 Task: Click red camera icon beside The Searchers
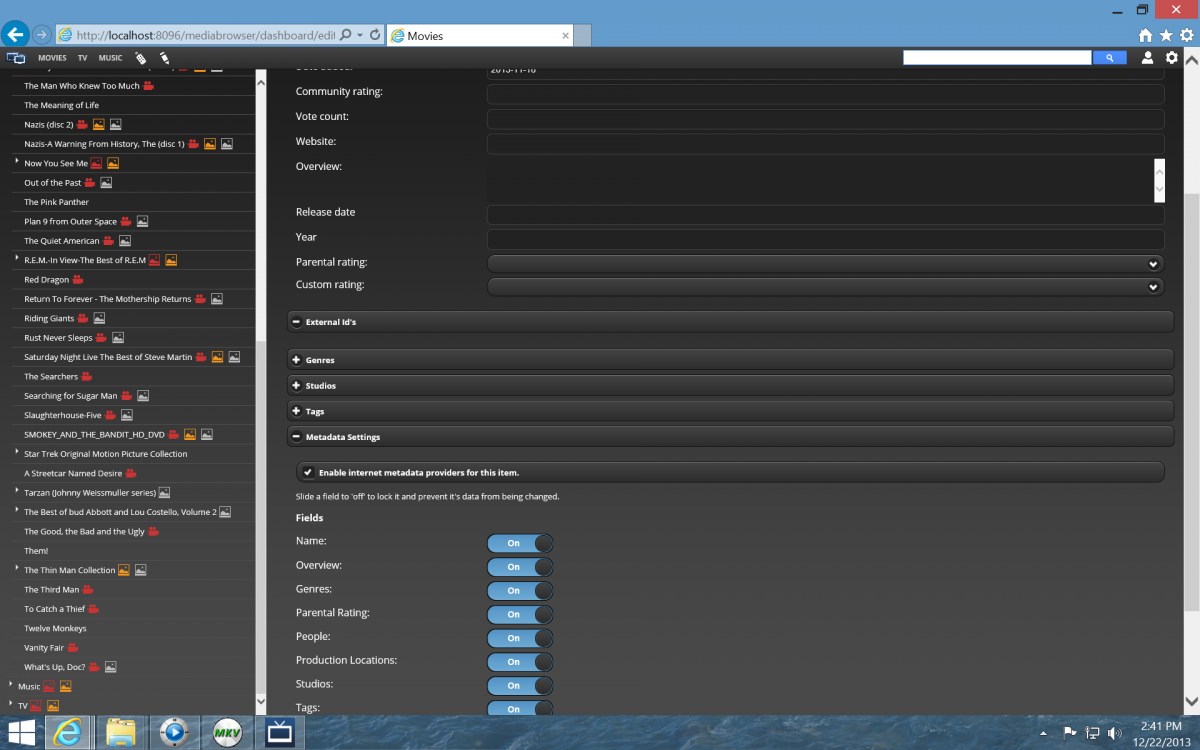[86, 377]
